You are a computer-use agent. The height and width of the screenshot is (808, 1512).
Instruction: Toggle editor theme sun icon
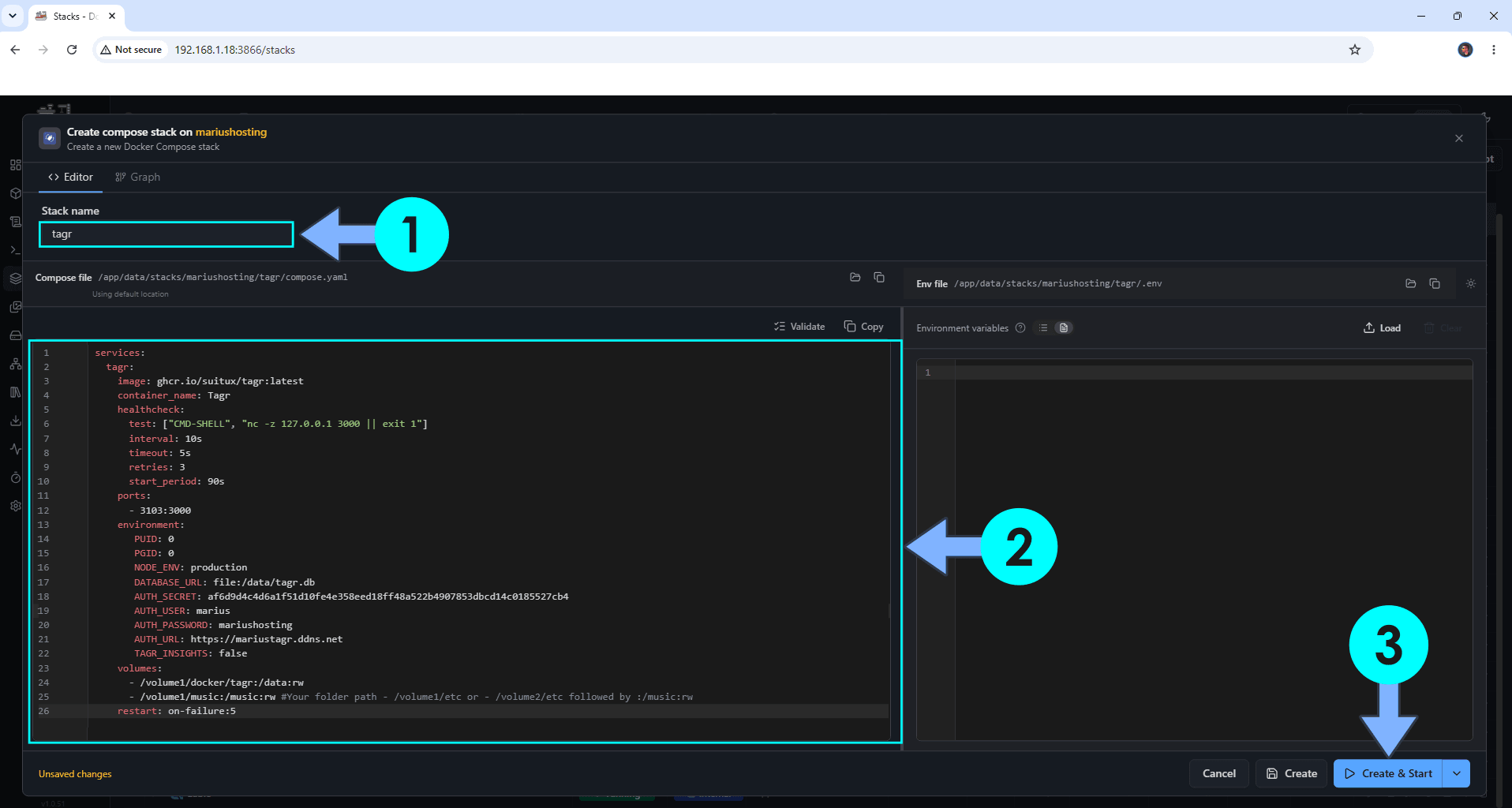click(x=1471, y=283)
